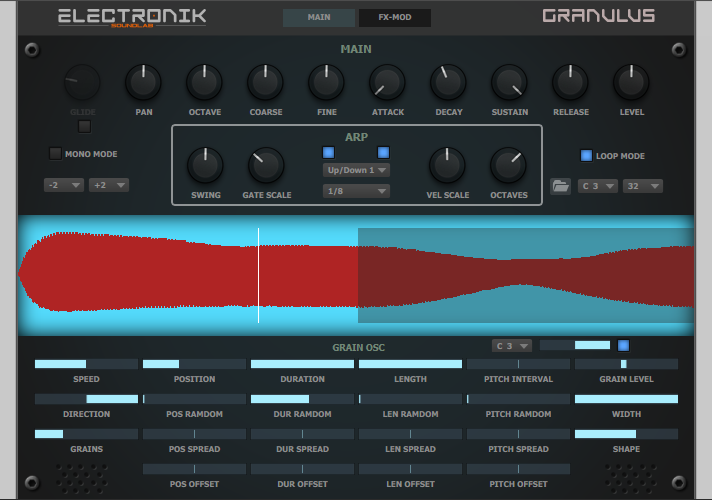The height and width of the screenshot is (500, 712).
Task: Switch to the FX-MOD tab
Action: (395, 17)
